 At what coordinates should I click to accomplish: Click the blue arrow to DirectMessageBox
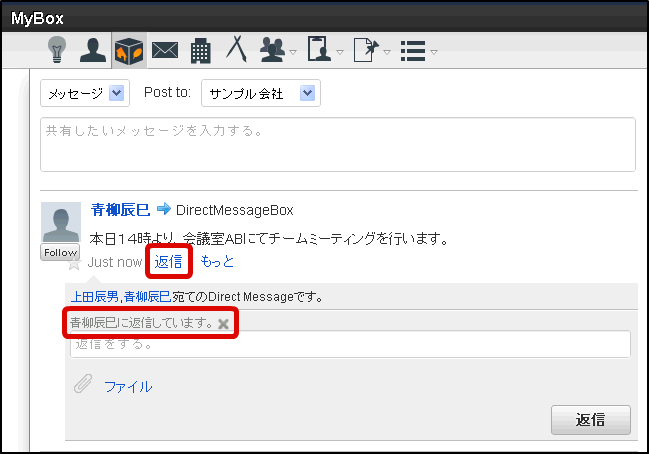(x=163, y=209)
